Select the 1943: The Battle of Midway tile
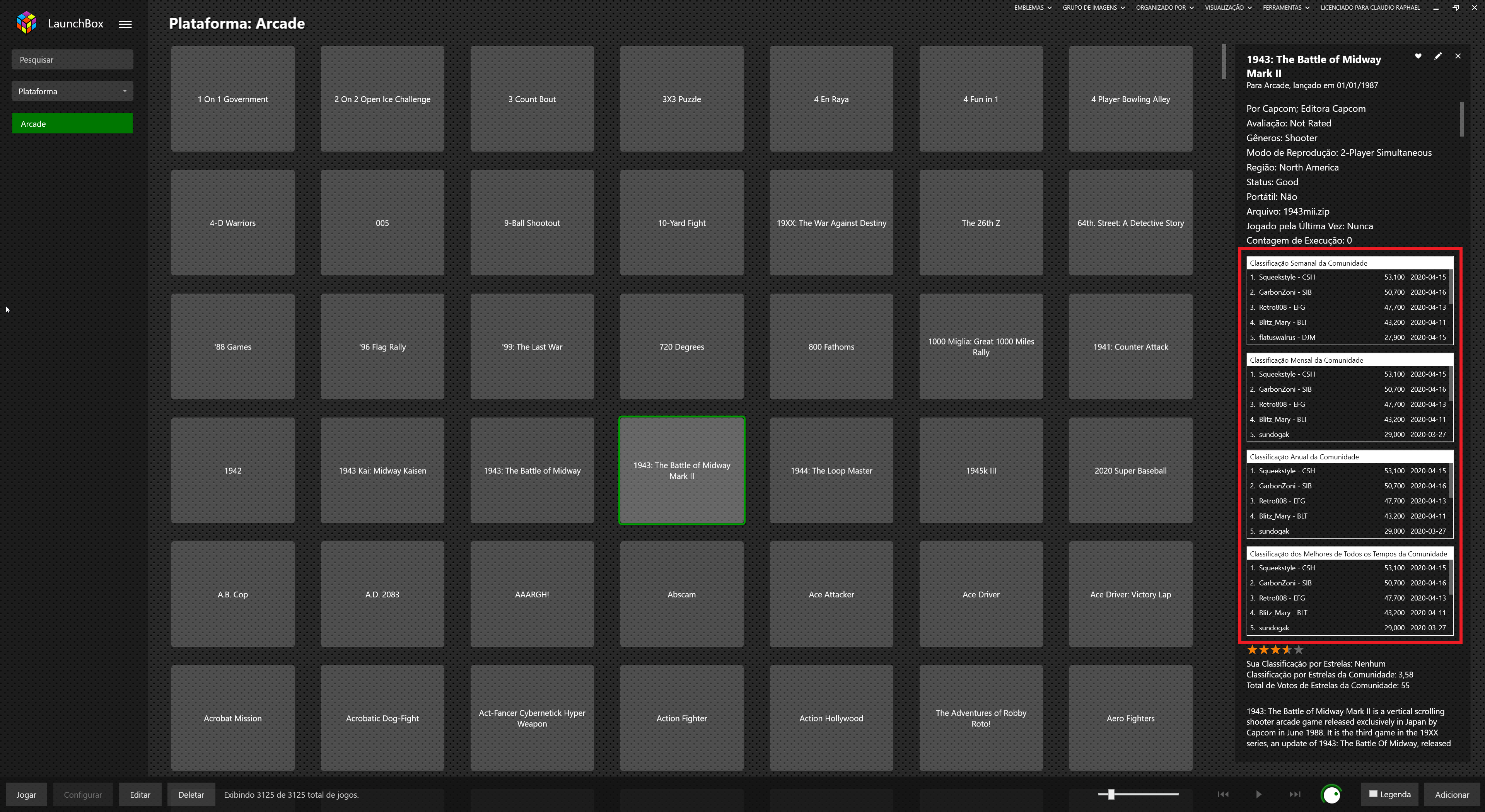Viewport: 1485px width, 812px height. pos(532,470)
